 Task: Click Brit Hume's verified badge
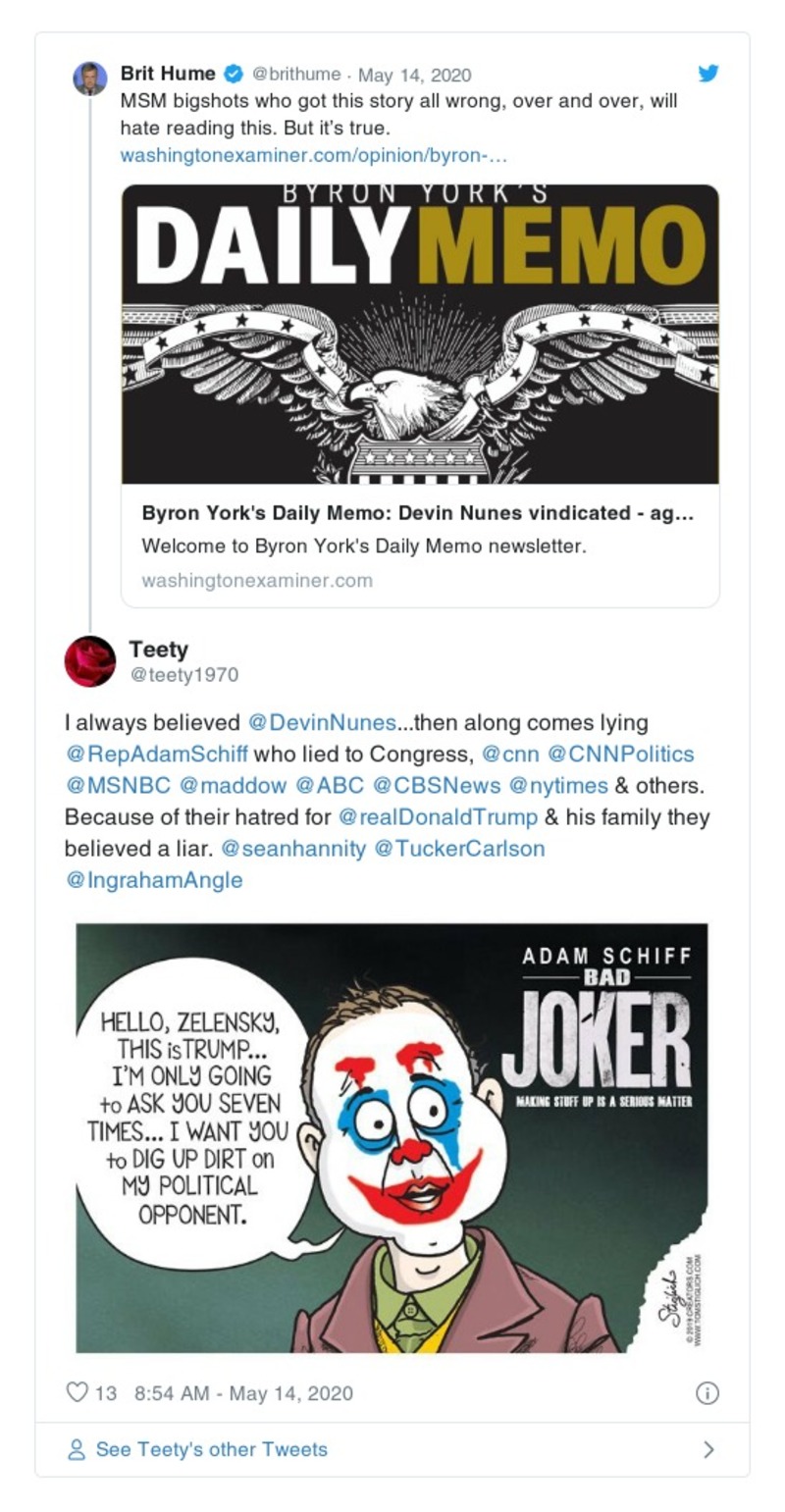click(234, 75)
